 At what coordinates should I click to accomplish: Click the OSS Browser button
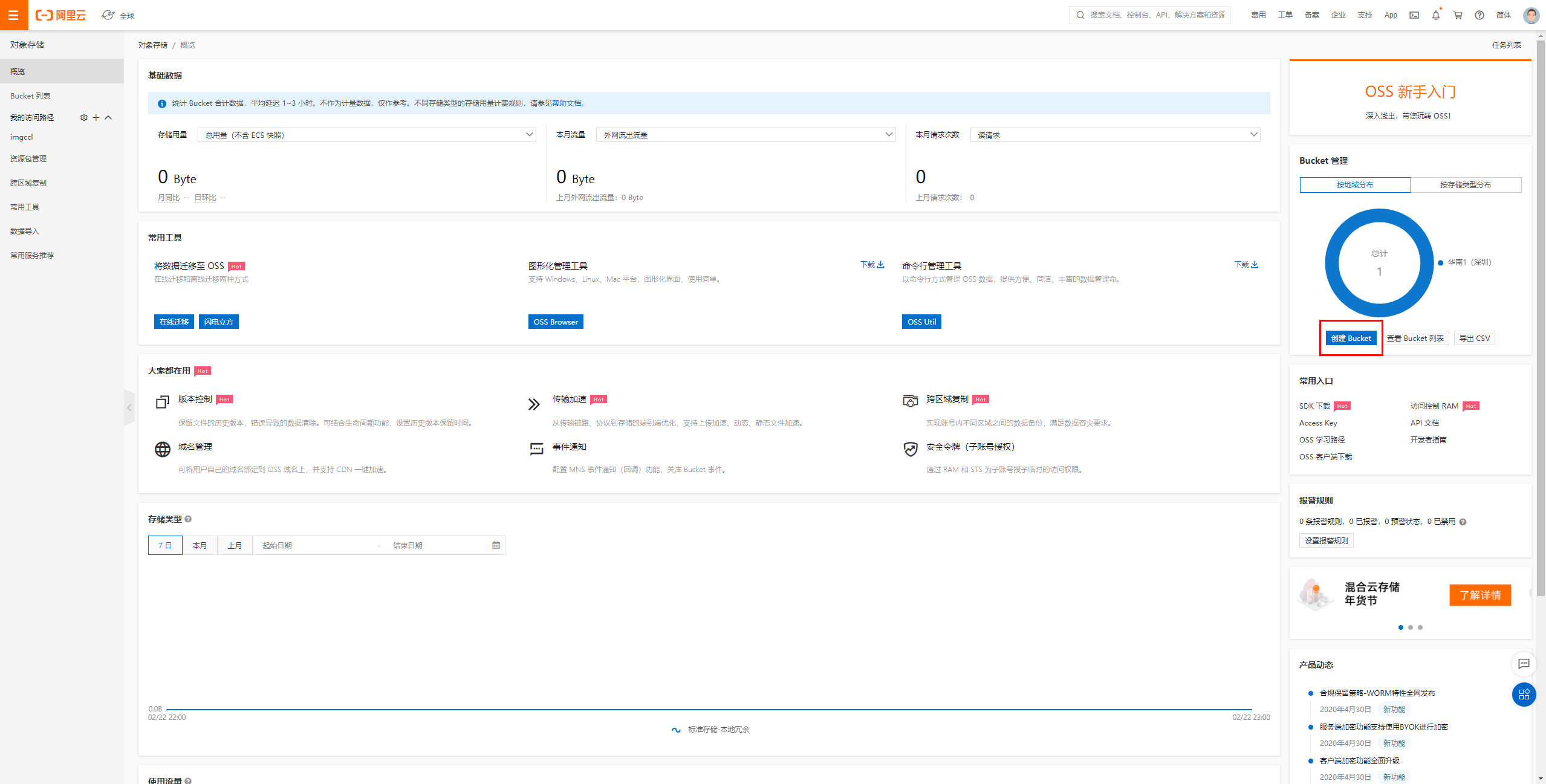tap(556, 322)
